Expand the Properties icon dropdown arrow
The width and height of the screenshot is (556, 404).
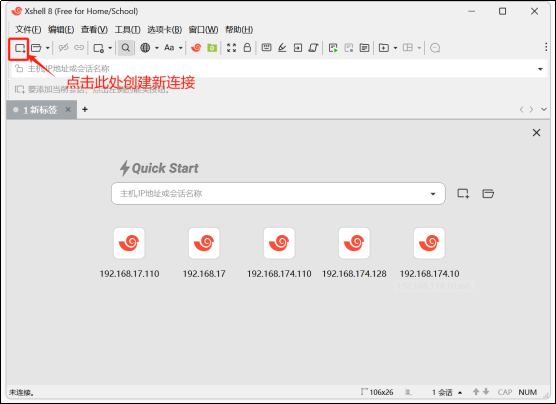pos(110,48)
